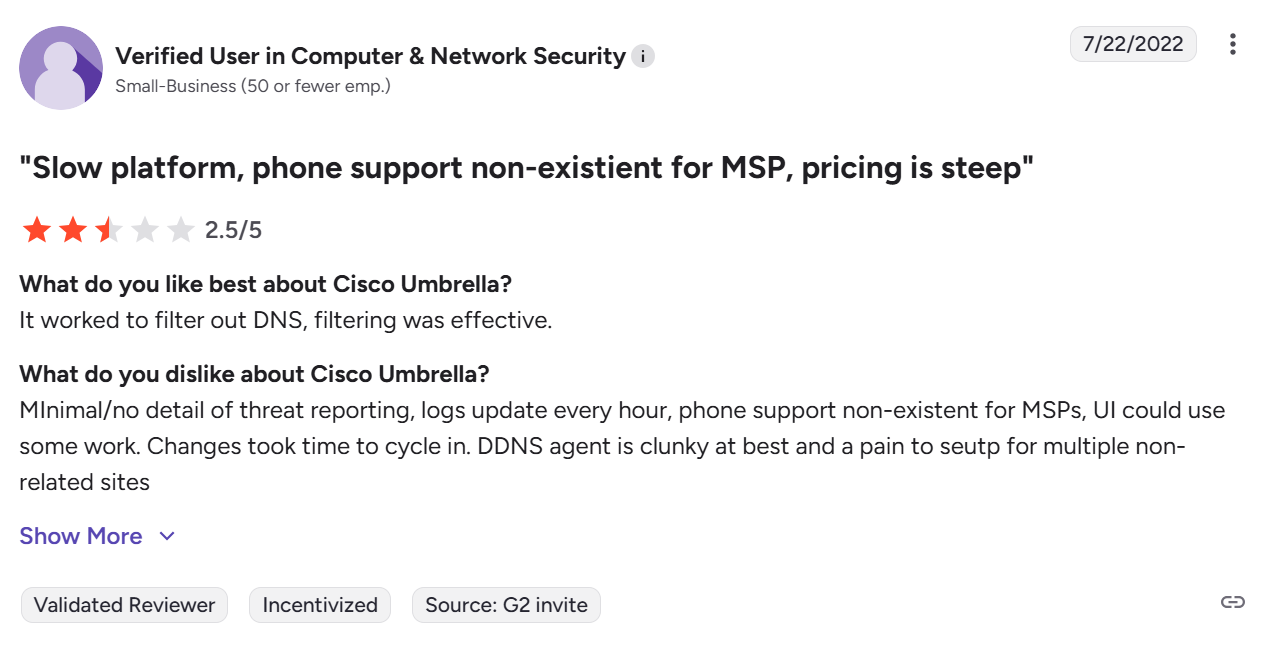Click the Source: G2 invite tag
The image size is (1264, 652).
click(x=506, y=605)
